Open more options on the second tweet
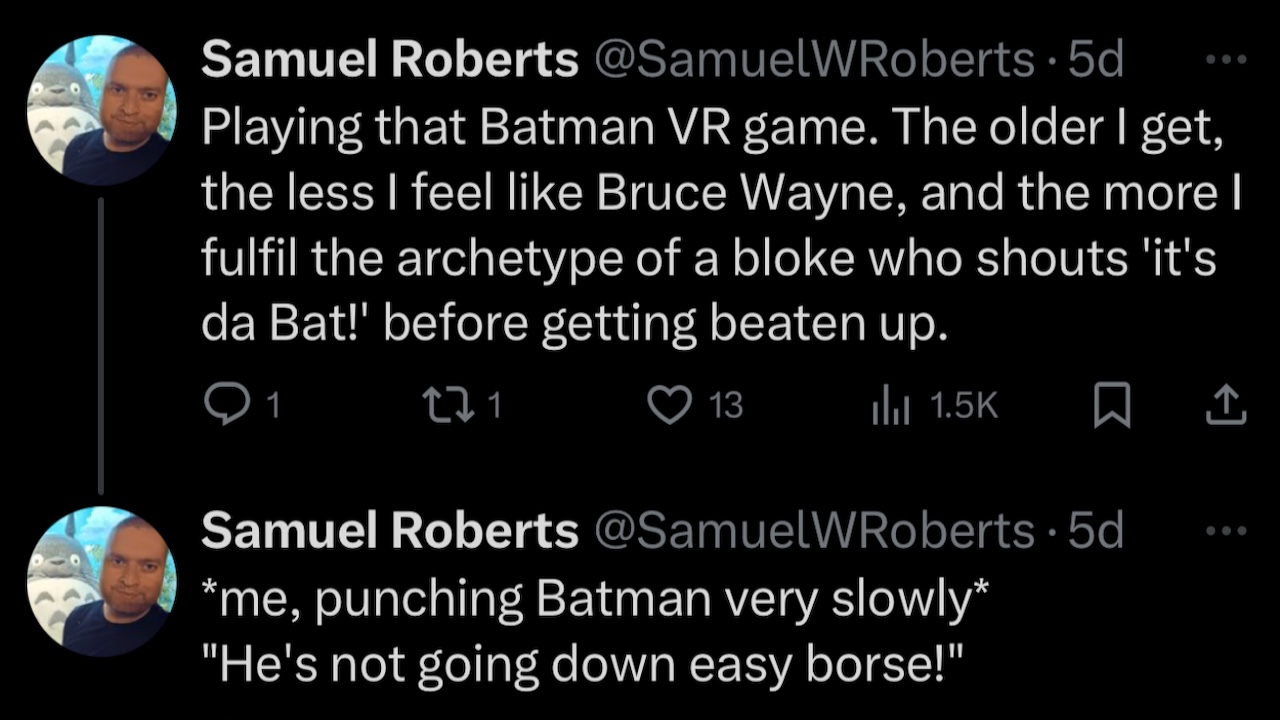Screen dimensions: 1280x720 tap(1227, 530)
